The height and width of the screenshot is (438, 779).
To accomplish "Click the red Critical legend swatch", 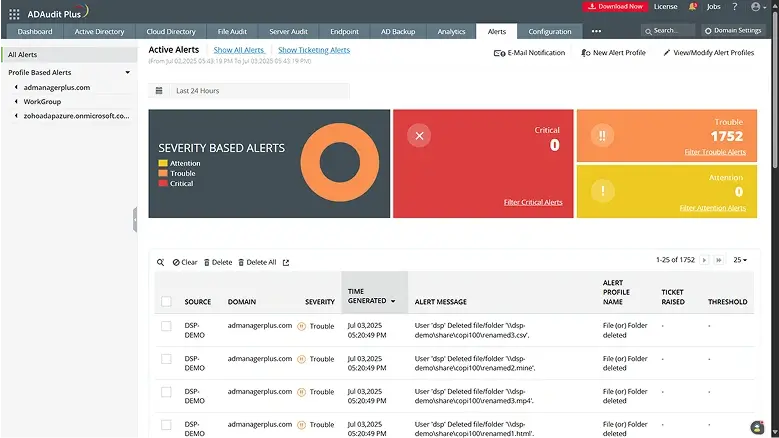I will (163, 183).
